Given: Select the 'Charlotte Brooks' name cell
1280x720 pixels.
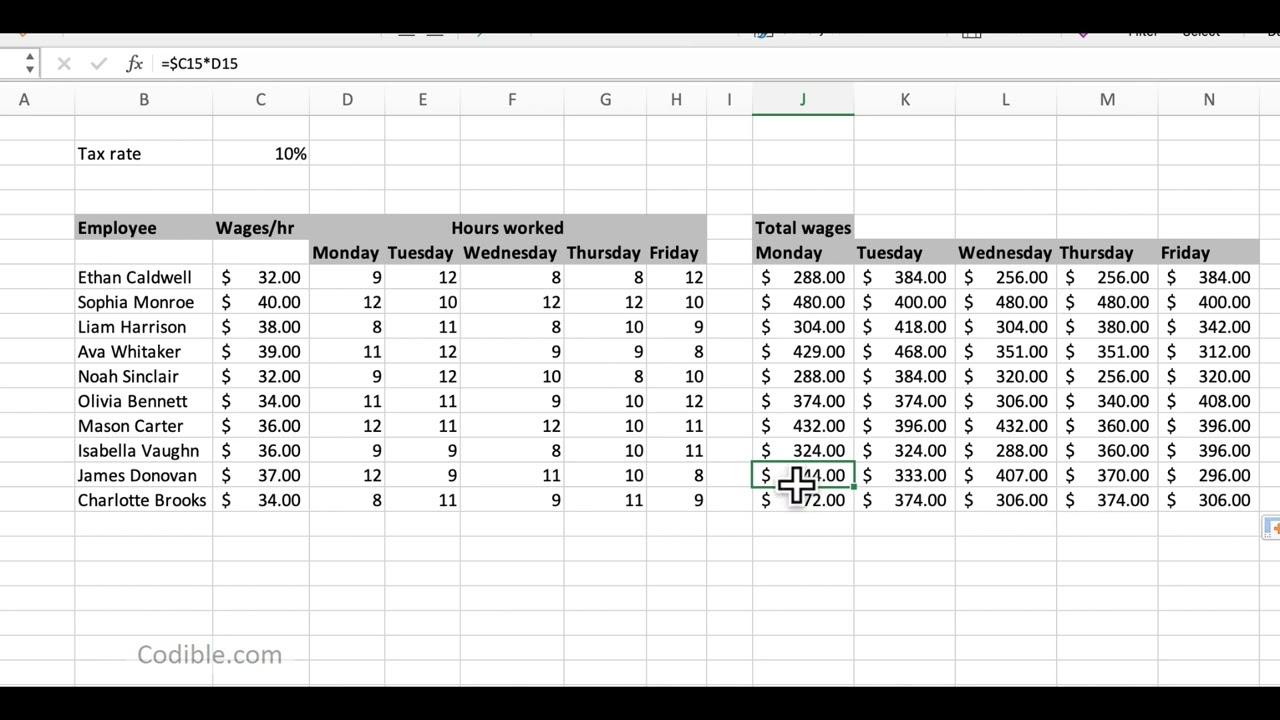Looking at the screenshot, I should 144,500.
